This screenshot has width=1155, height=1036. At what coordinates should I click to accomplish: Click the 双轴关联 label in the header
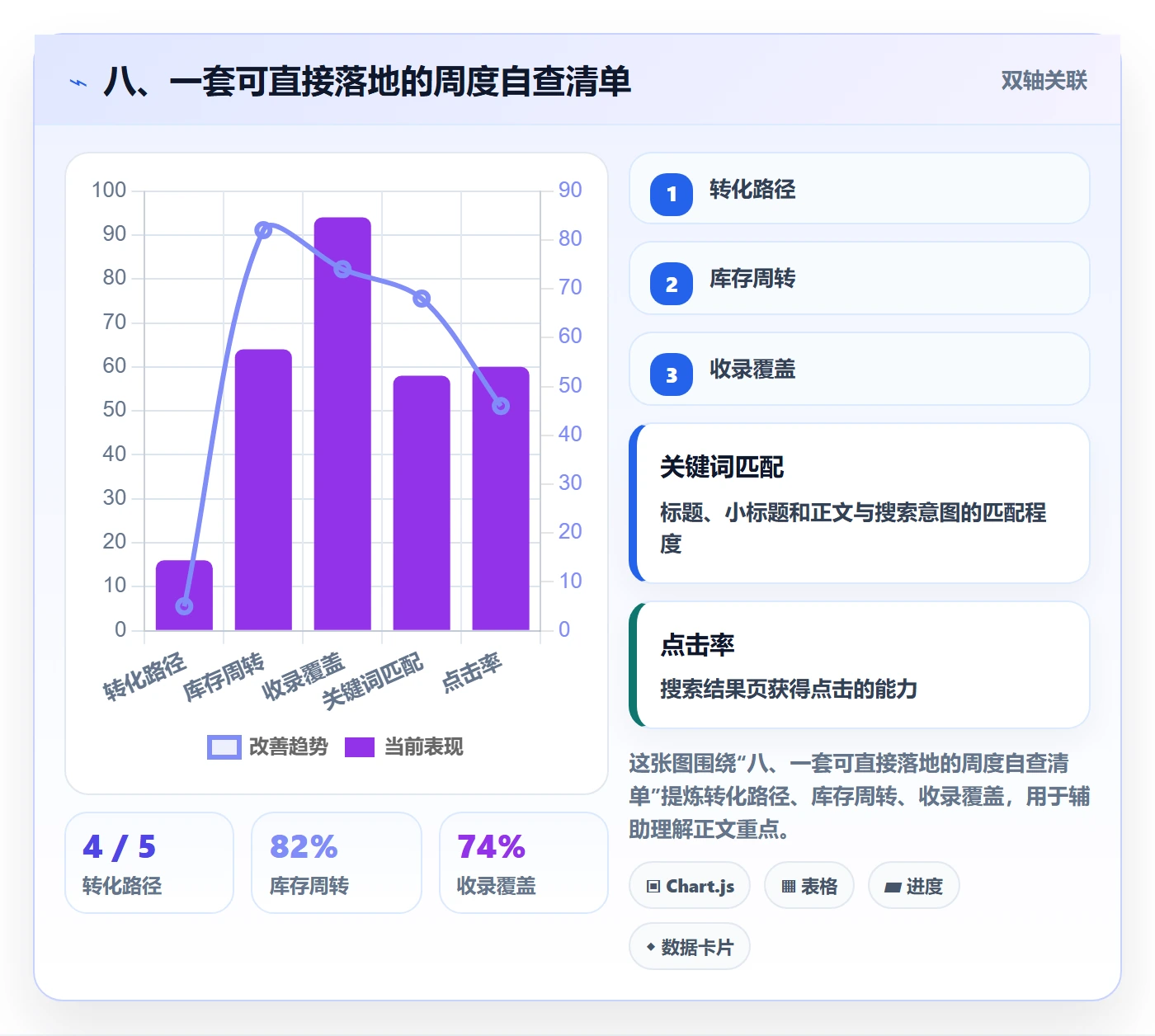point(1044,81)
